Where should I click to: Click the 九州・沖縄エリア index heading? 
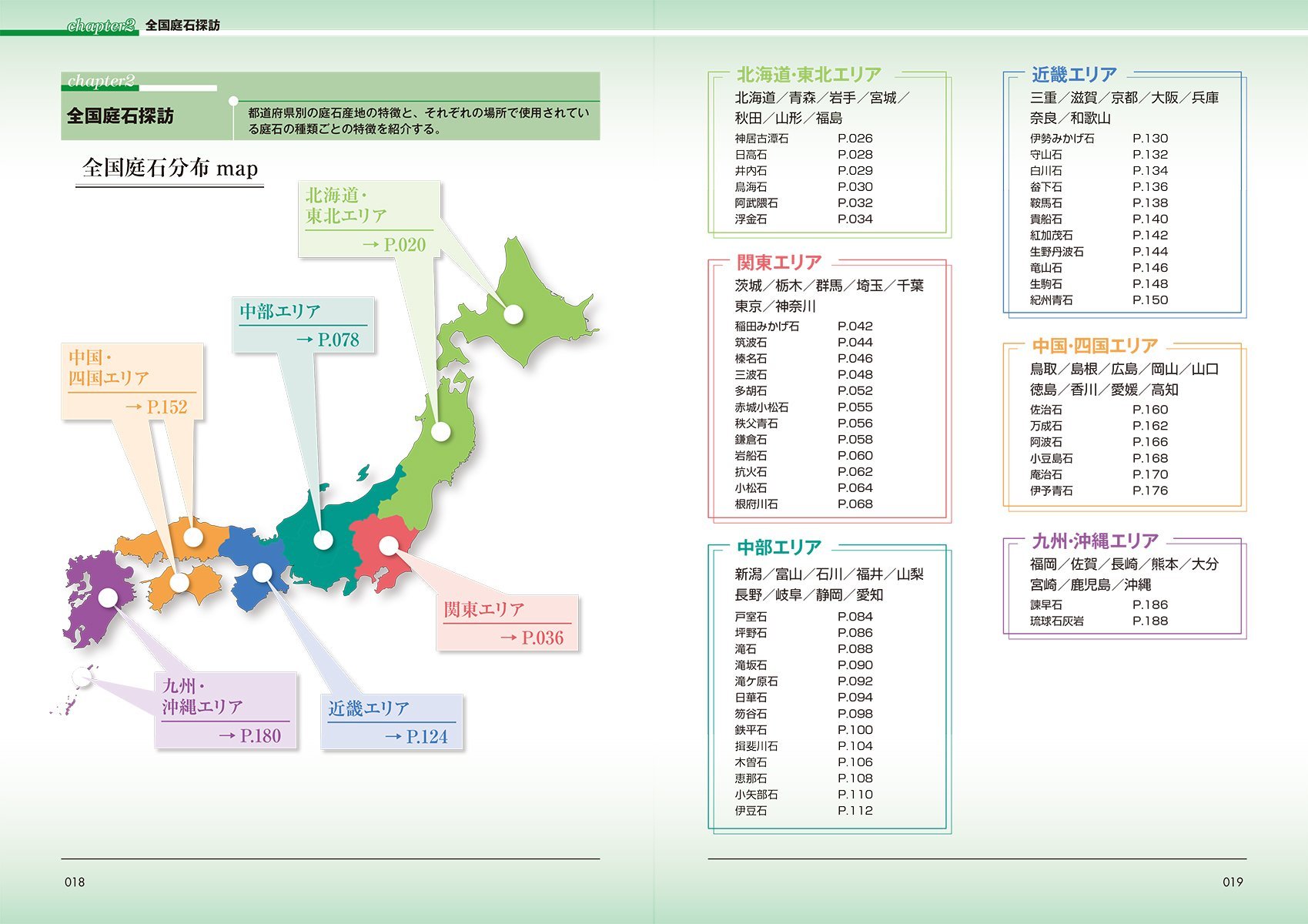[1095, 541]
